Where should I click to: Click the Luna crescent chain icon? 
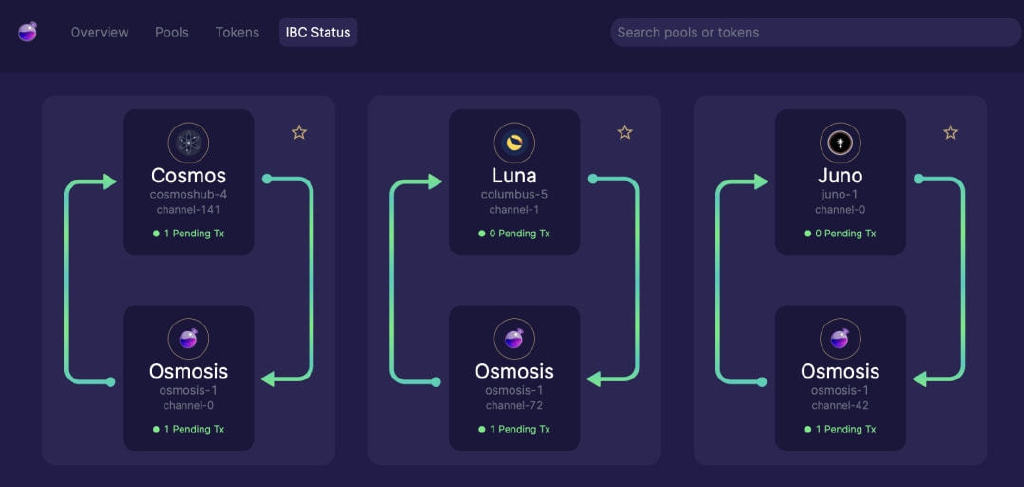coord(514,143)
